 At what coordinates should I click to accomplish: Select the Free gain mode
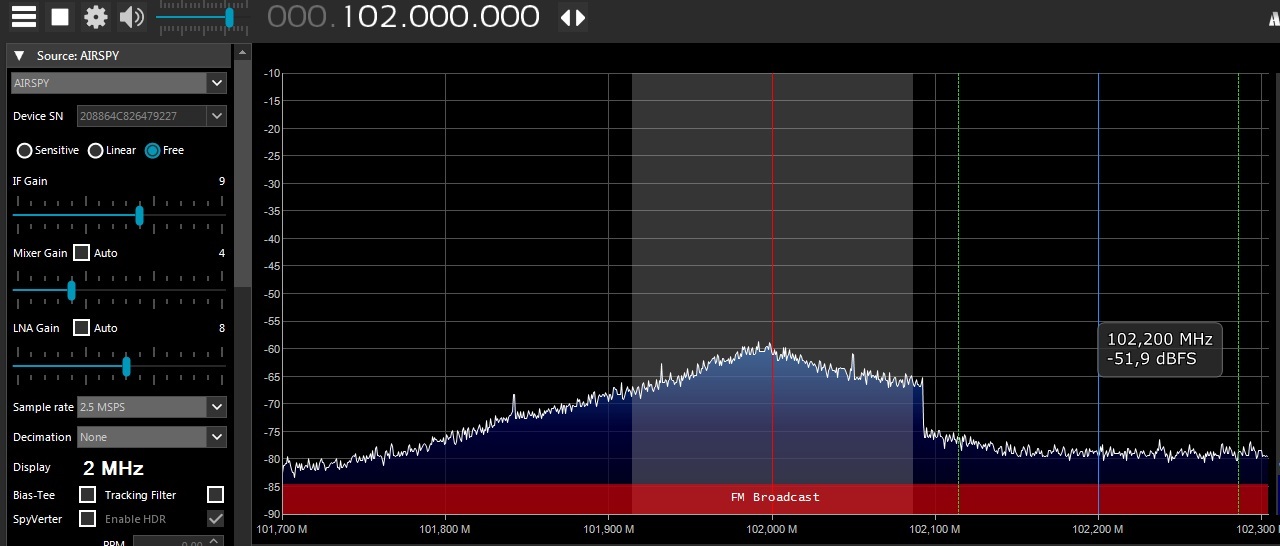coord(152,150)
